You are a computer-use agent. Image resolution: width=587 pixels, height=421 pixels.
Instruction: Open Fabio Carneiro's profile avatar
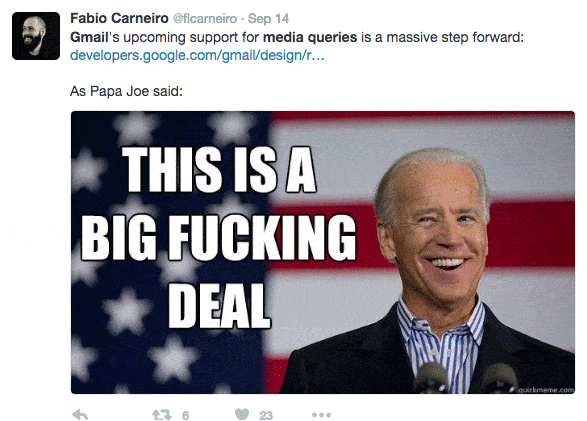[x=36, y=36]
